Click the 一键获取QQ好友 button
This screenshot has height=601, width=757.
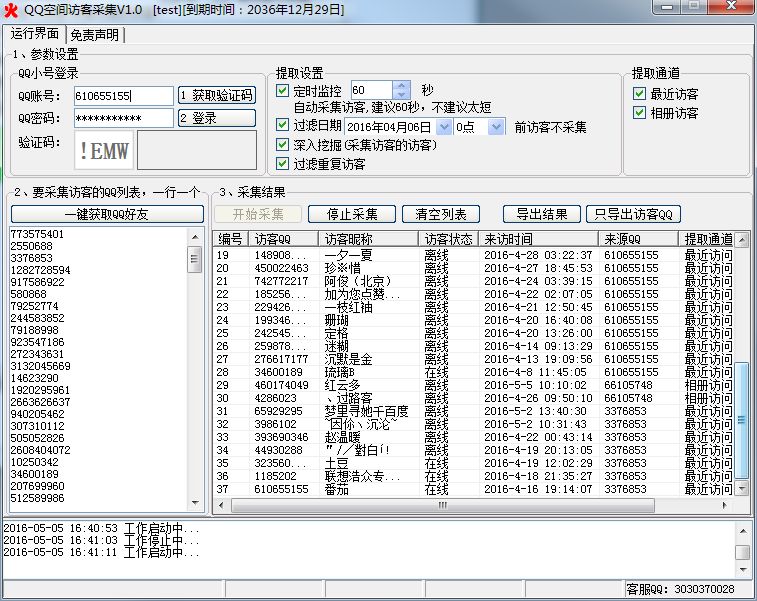point(107,214)
